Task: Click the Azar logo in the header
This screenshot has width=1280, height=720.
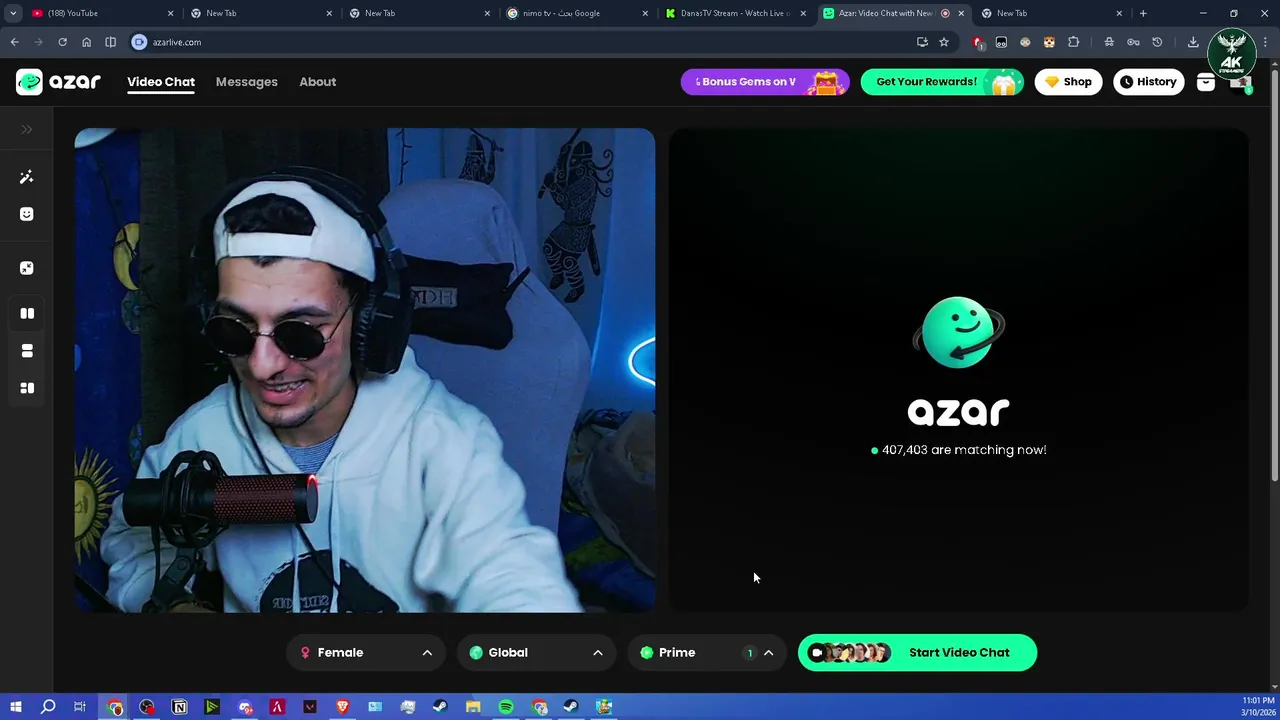Action: click(58, 82)
